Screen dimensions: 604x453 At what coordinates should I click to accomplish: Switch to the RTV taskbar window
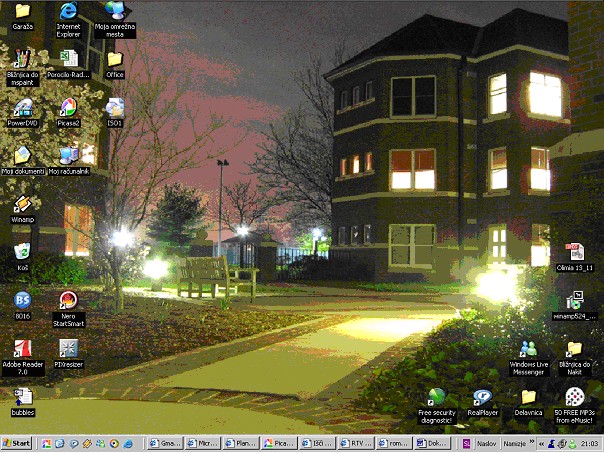click(356, 442)
